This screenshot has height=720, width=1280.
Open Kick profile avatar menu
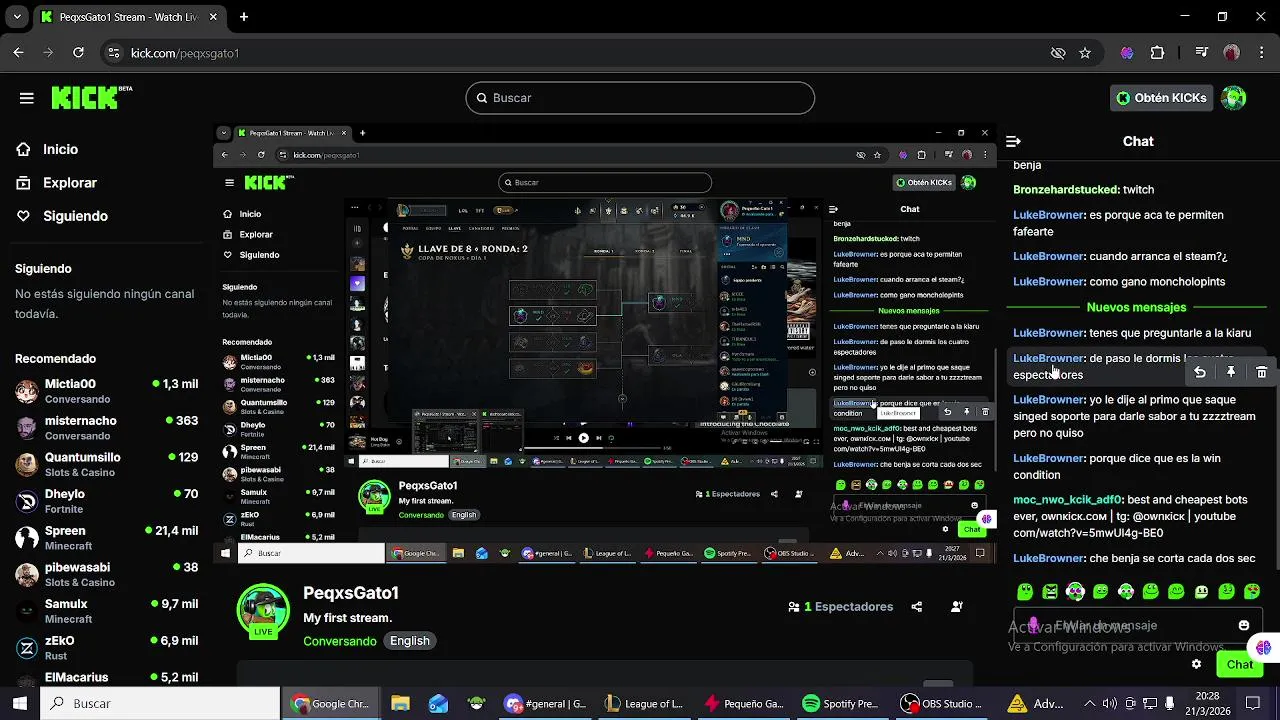(1234, 98)
